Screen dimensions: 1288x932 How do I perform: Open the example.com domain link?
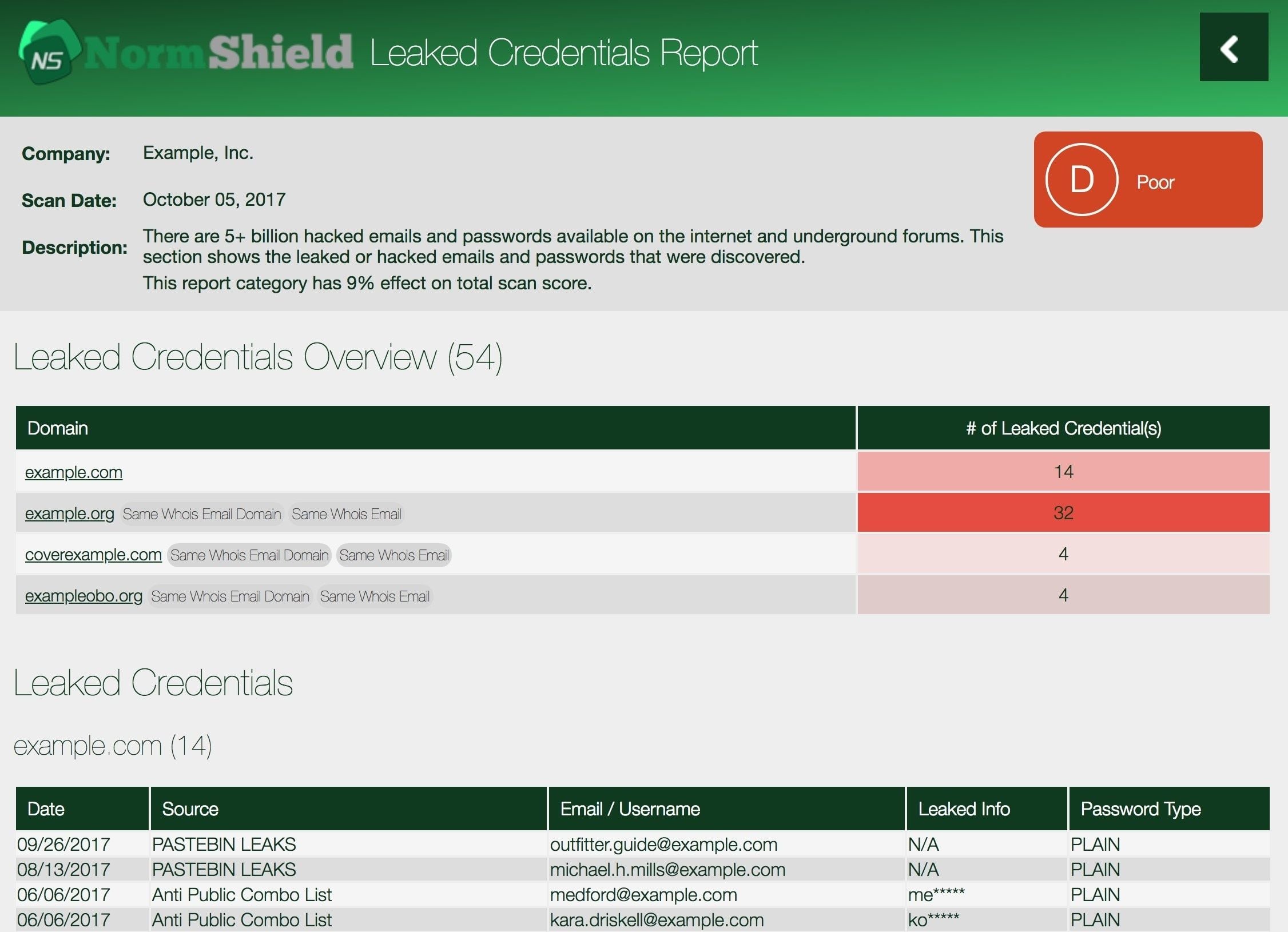click(73, 472)
